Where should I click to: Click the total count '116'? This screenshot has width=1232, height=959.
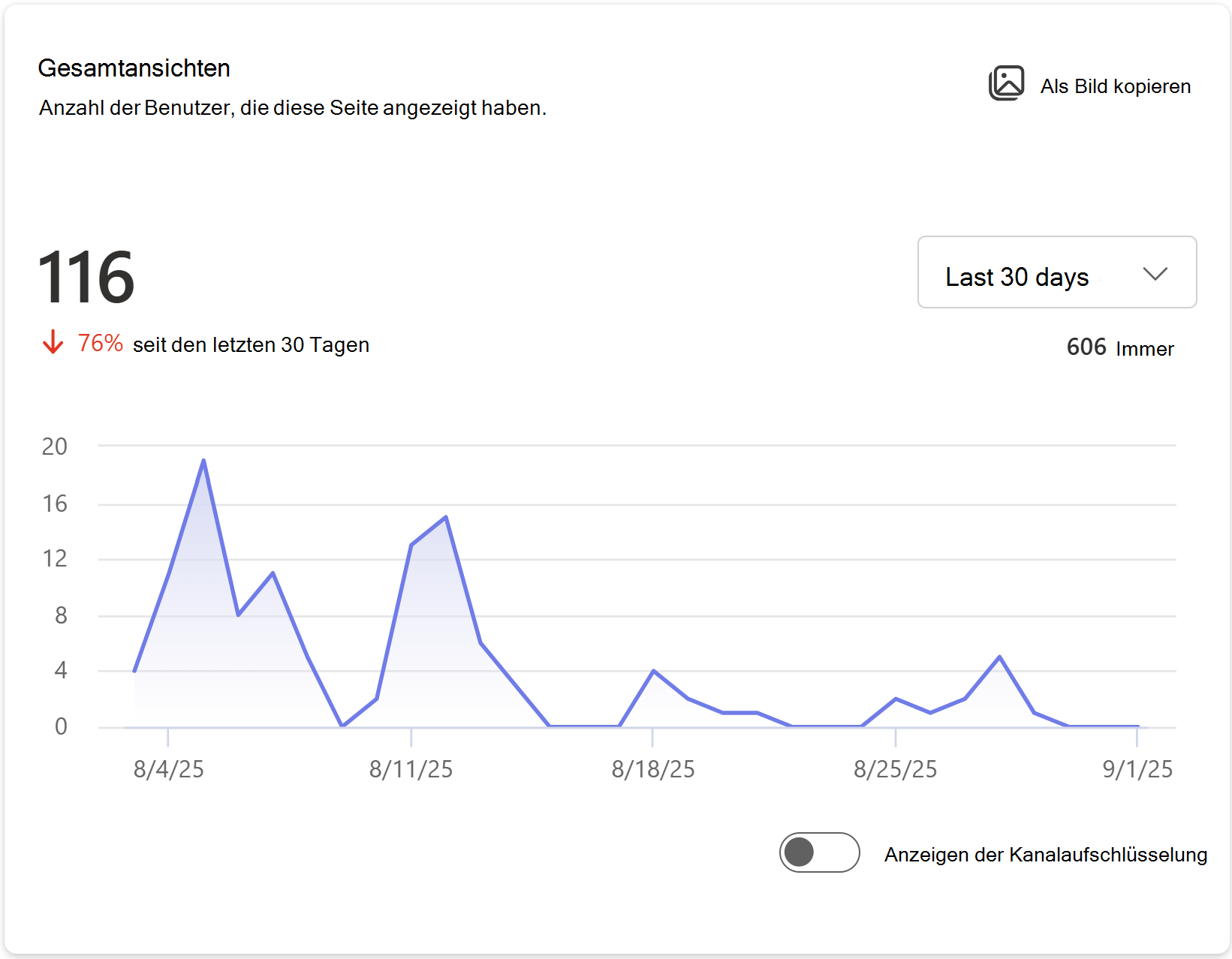[86, 278]
